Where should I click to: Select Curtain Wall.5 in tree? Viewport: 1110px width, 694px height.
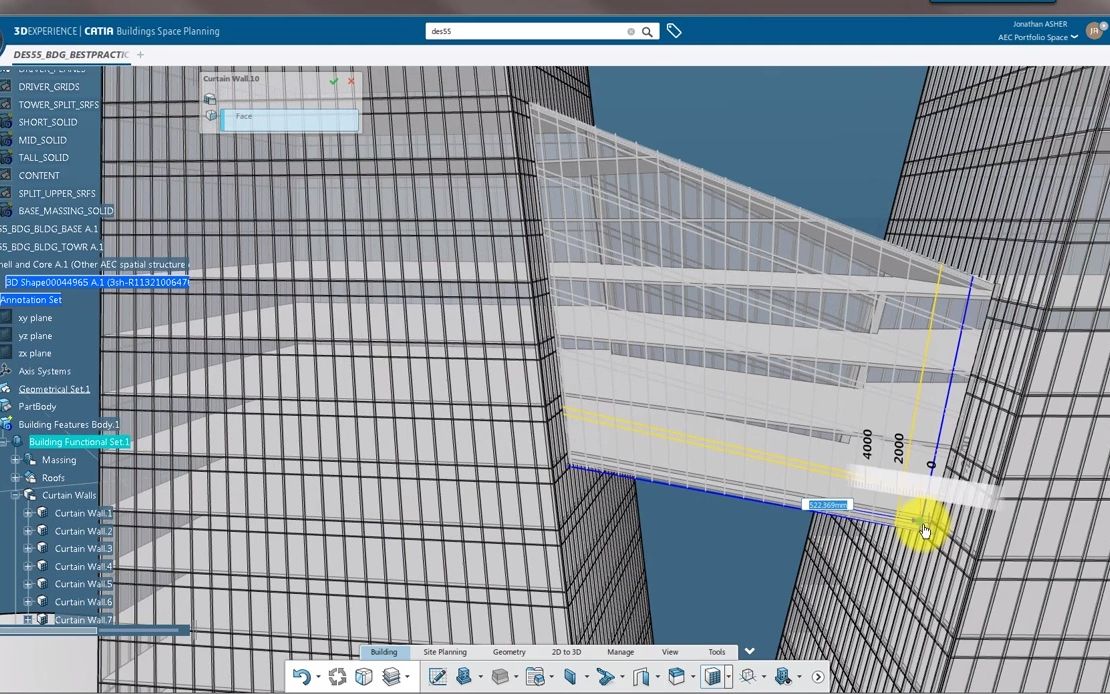[x=84, y=584]
